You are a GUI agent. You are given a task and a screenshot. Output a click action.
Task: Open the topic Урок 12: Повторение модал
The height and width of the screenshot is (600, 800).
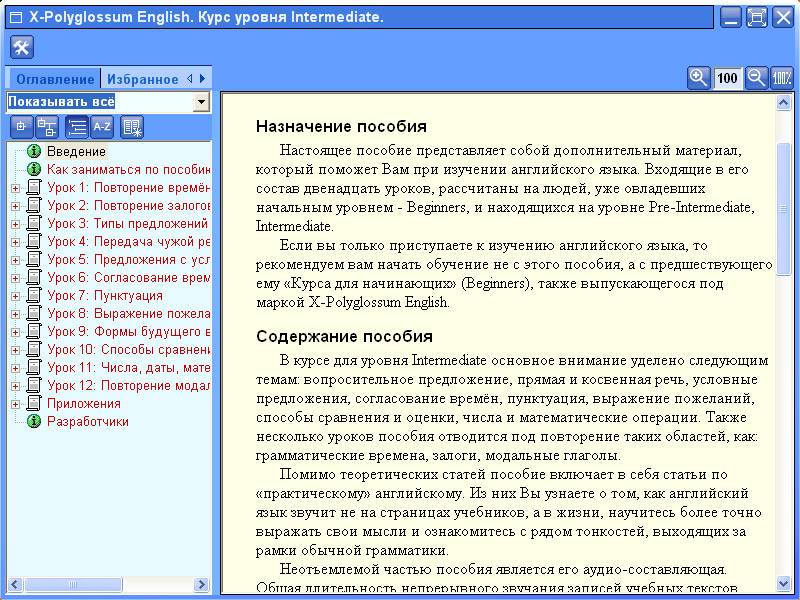[x=128, y=385]
